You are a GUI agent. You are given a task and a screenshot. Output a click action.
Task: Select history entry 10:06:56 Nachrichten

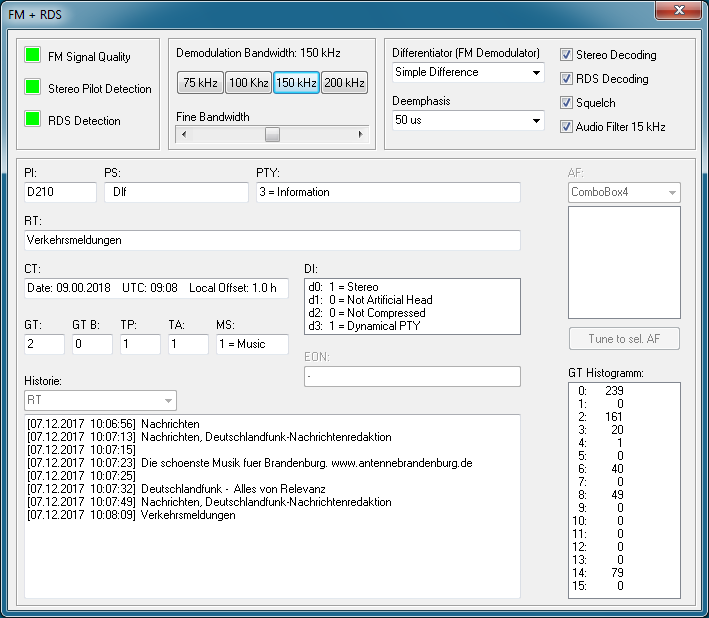click(x=272, y=424)
